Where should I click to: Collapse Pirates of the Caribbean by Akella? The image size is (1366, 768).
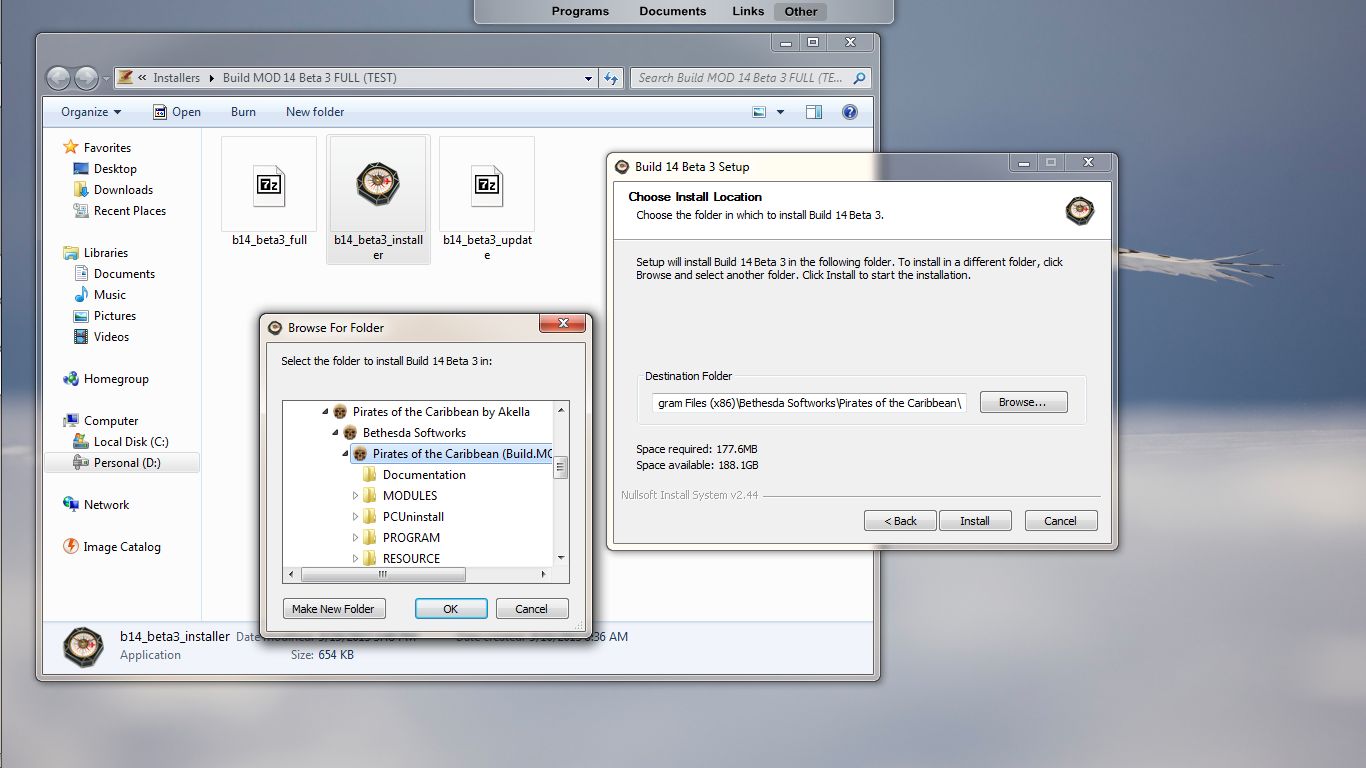pyautogui.click(x=325, y=412)
